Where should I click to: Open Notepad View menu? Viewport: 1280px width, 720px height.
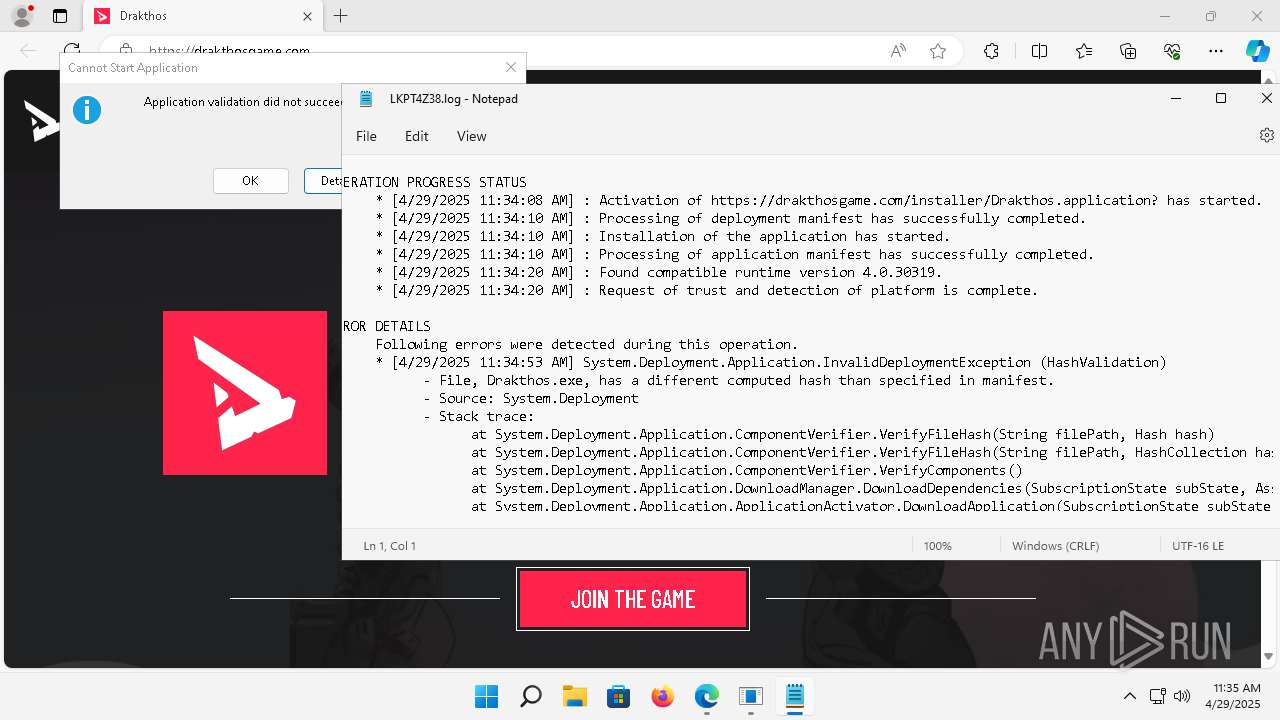[x=471, y=136]
